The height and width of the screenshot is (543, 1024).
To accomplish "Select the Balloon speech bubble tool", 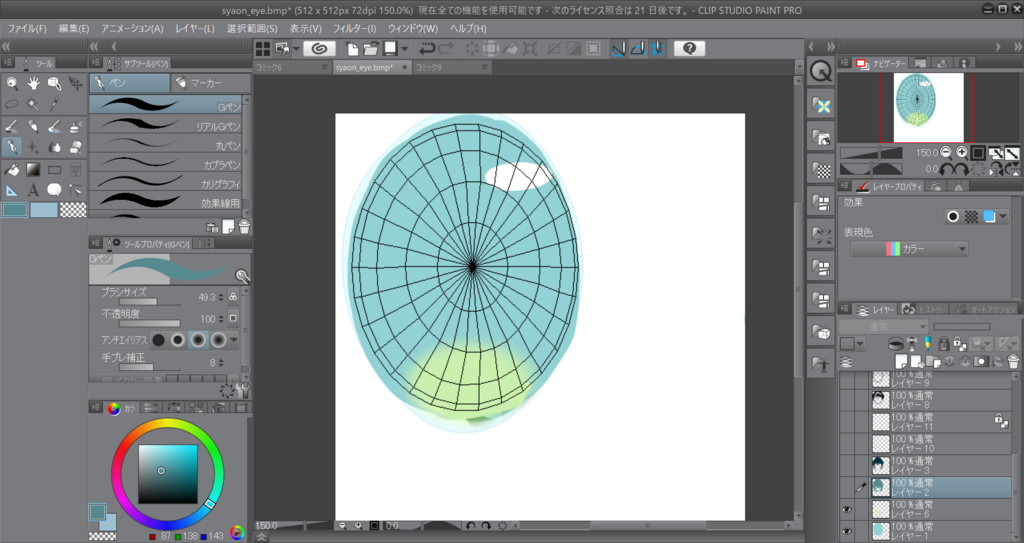I will click(54, 190).
